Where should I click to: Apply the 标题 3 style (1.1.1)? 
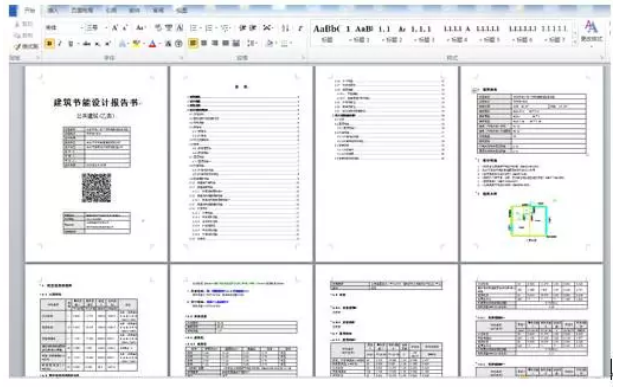424,33
